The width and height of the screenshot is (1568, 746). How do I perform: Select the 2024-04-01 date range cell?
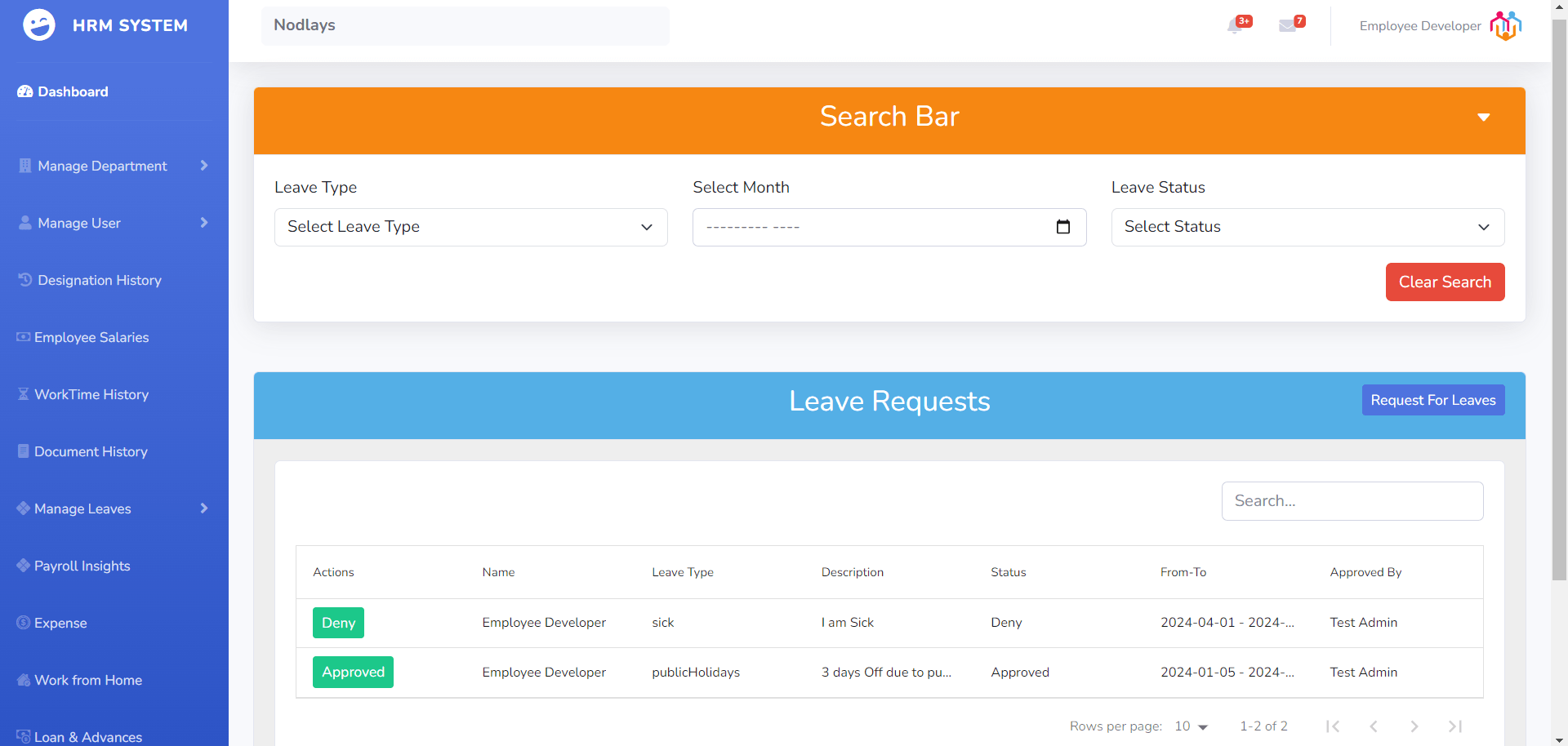pos(1227,623)
